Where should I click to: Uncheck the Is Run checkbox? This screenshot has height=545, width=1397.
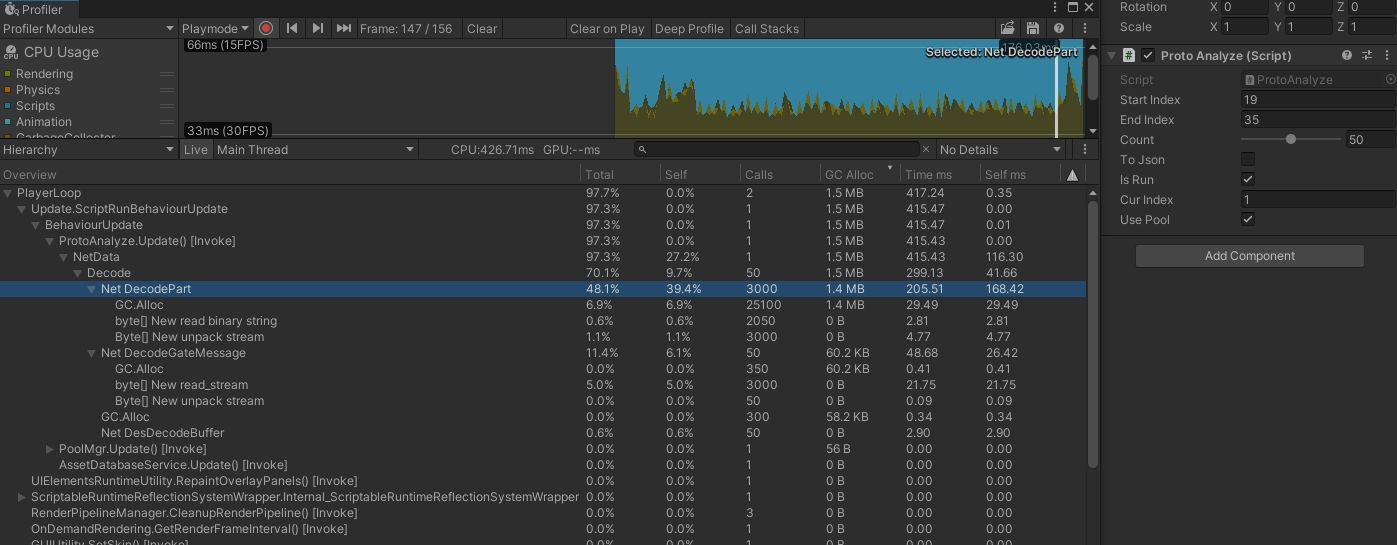pyautogui.click(x=1248, y=180)
